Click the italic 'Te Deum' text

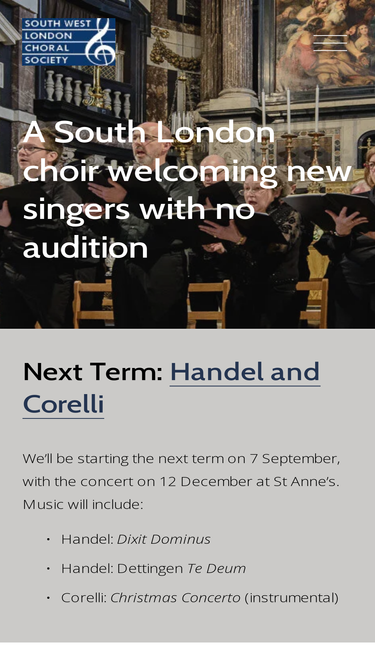tap(216, 568)
